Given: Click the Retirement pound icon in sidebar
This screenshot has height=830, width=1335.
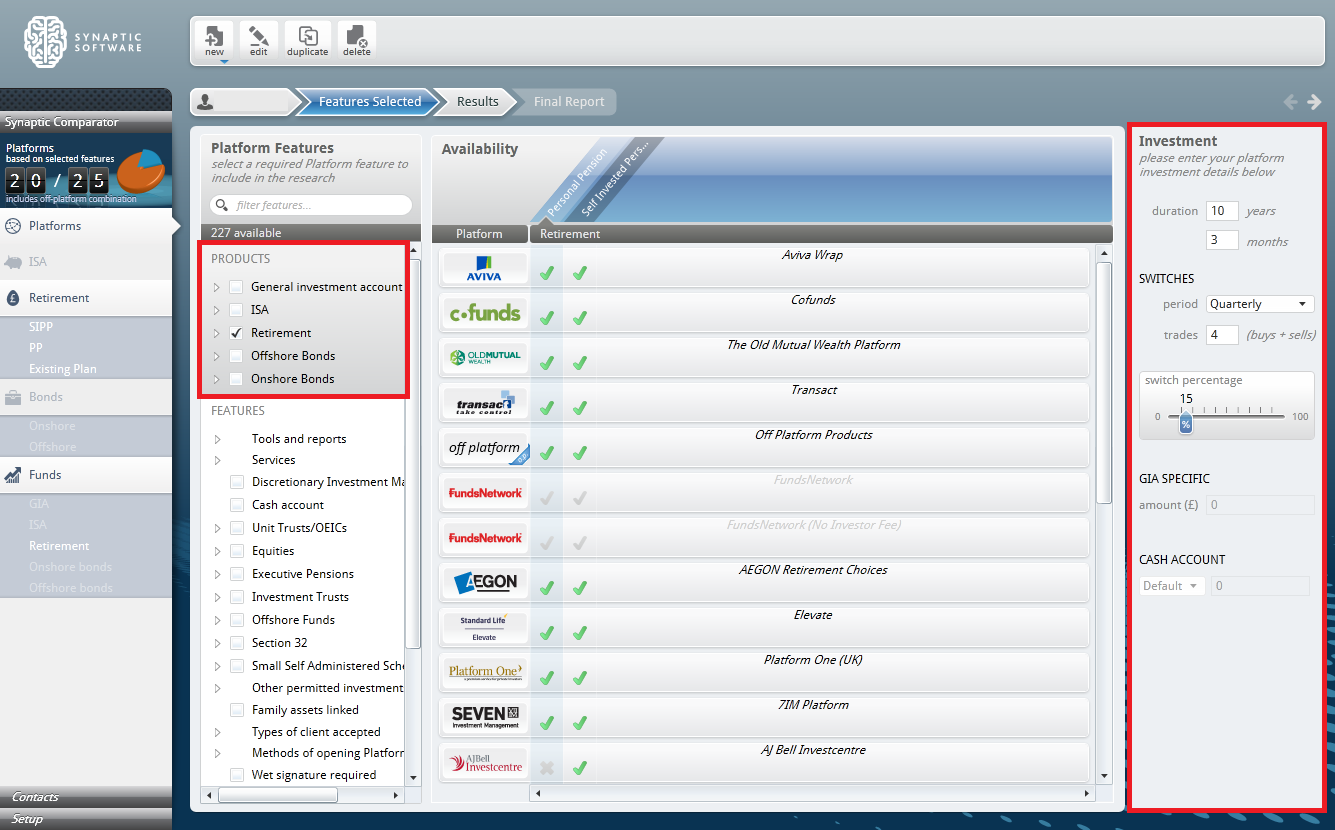Looking at the screenshot, I should coord(13,298).
